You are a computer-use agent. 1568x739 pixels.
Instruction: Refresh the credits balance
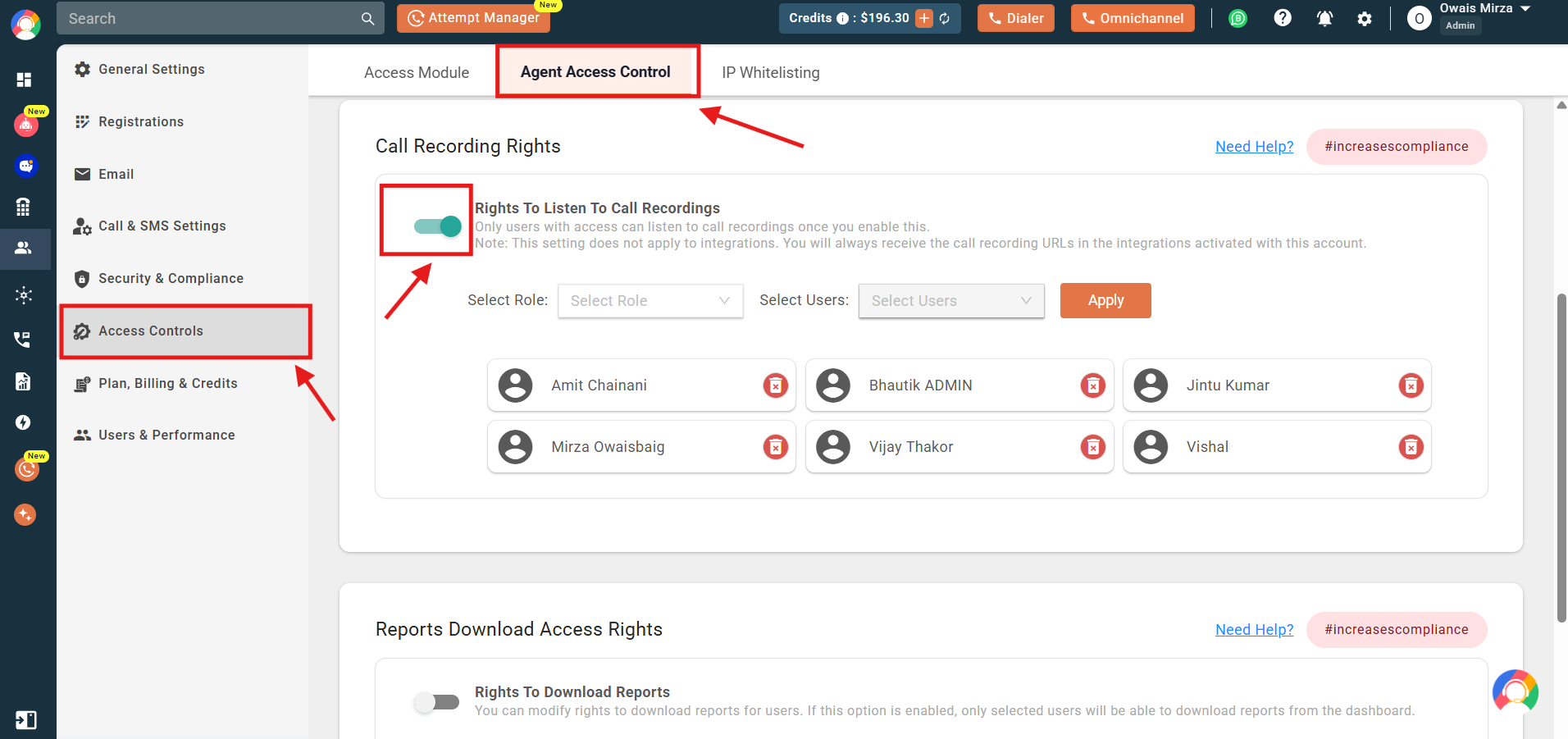tap(945, 18)
